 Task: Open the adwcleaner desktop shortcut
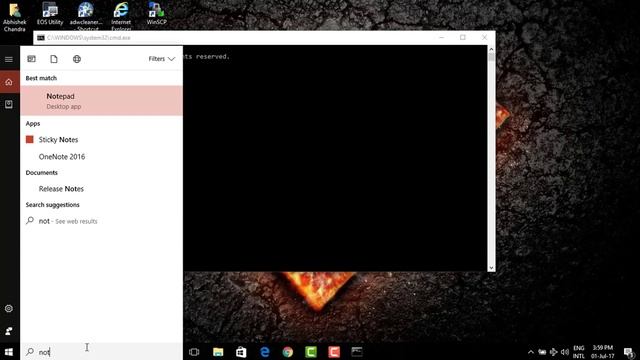(x=86, y=16)
